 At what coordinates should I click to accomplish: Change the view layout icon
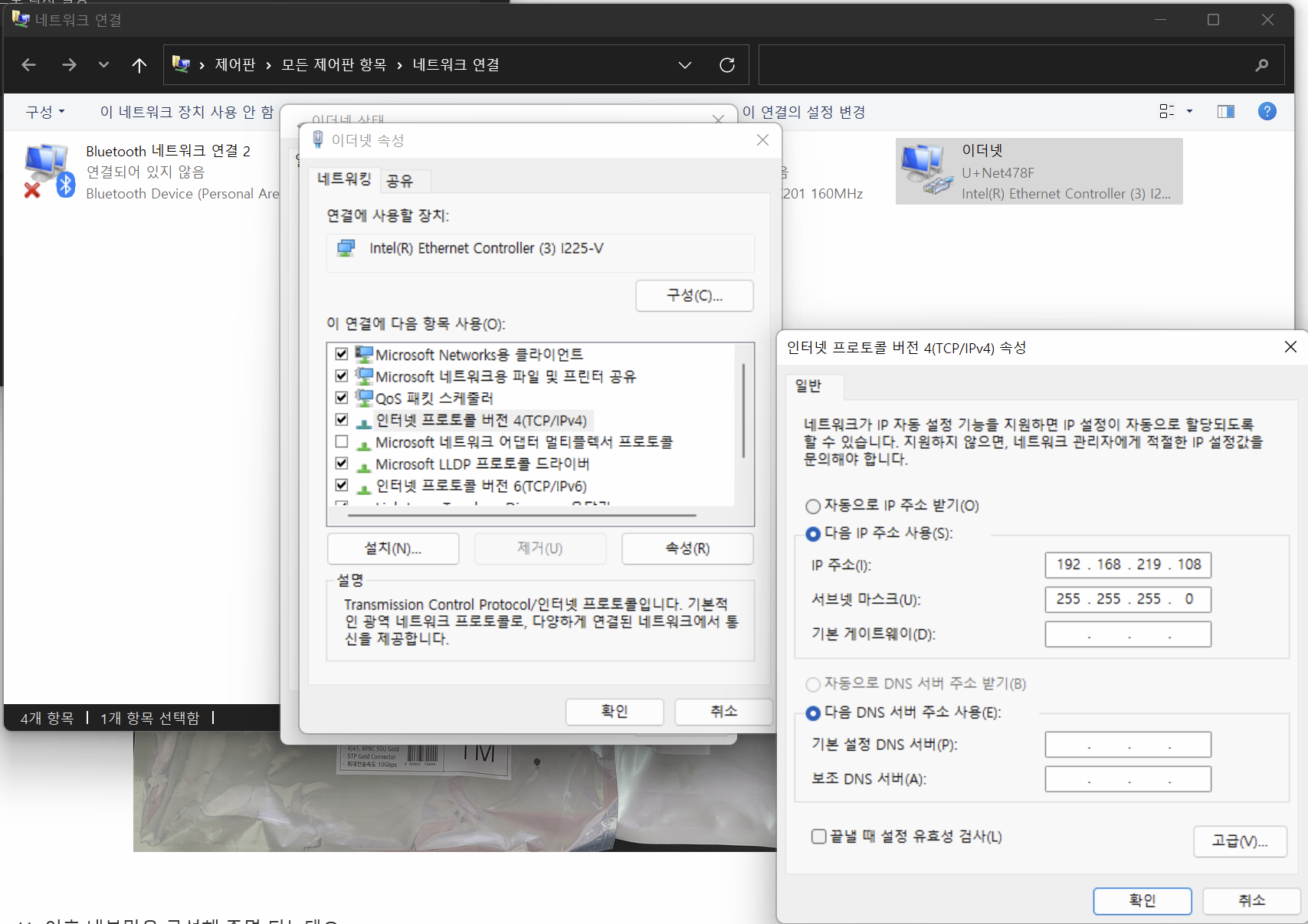(1167, 112)
